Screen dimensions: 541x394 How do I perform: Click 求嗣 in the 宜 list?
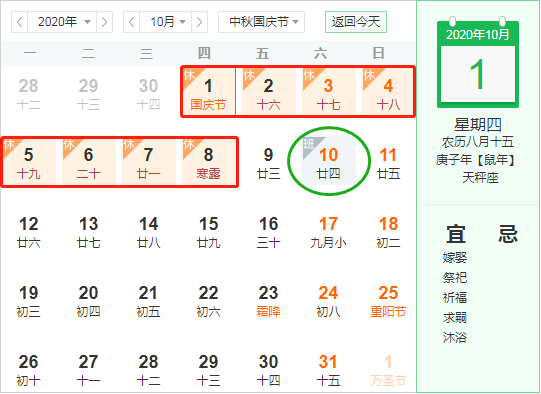tap(455, 317)
